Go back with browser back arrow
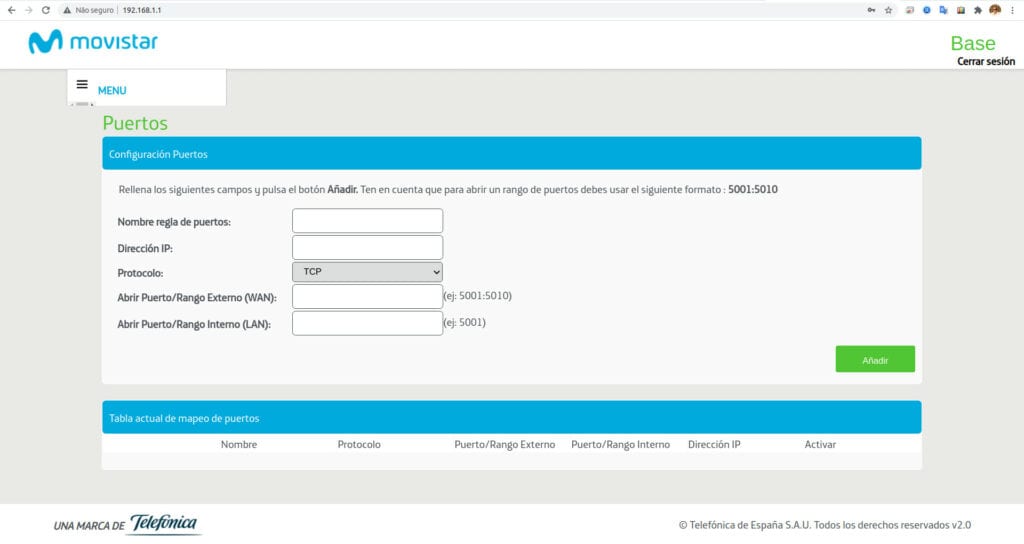Viewport: 1024px width, 544px height. [x=11, y=10]
